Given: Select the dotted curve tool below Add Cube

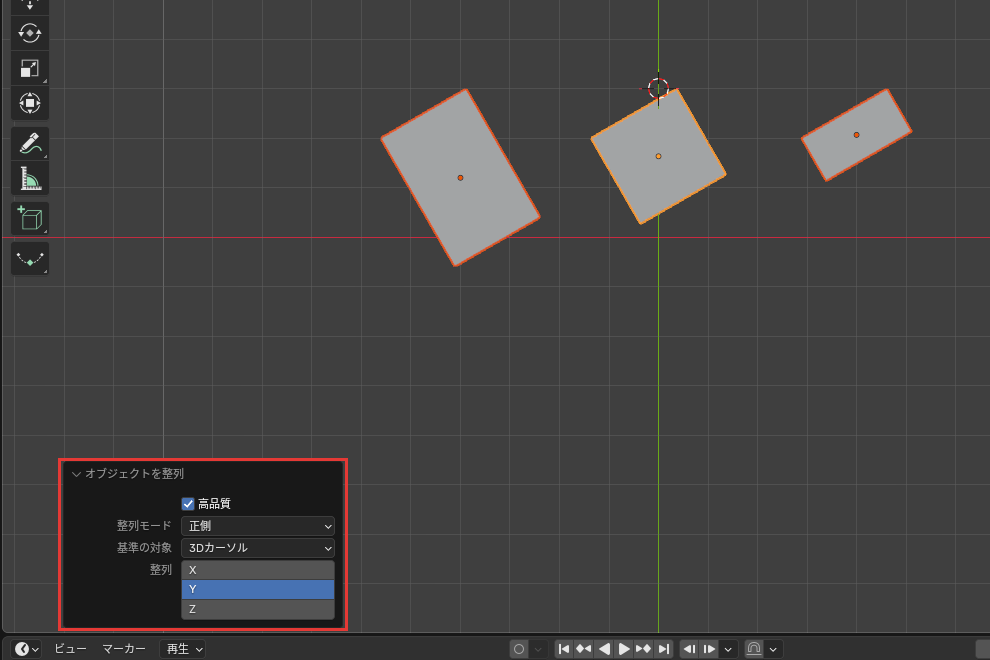Looking at the screenshot, I should click(x=30, y=258).
